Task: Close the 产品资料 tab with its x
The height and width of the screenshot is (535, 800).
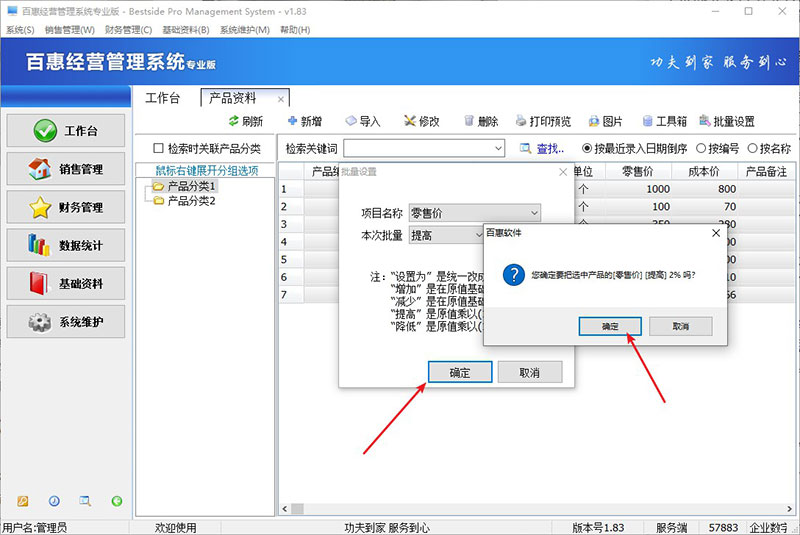Action: coord(281,99)
